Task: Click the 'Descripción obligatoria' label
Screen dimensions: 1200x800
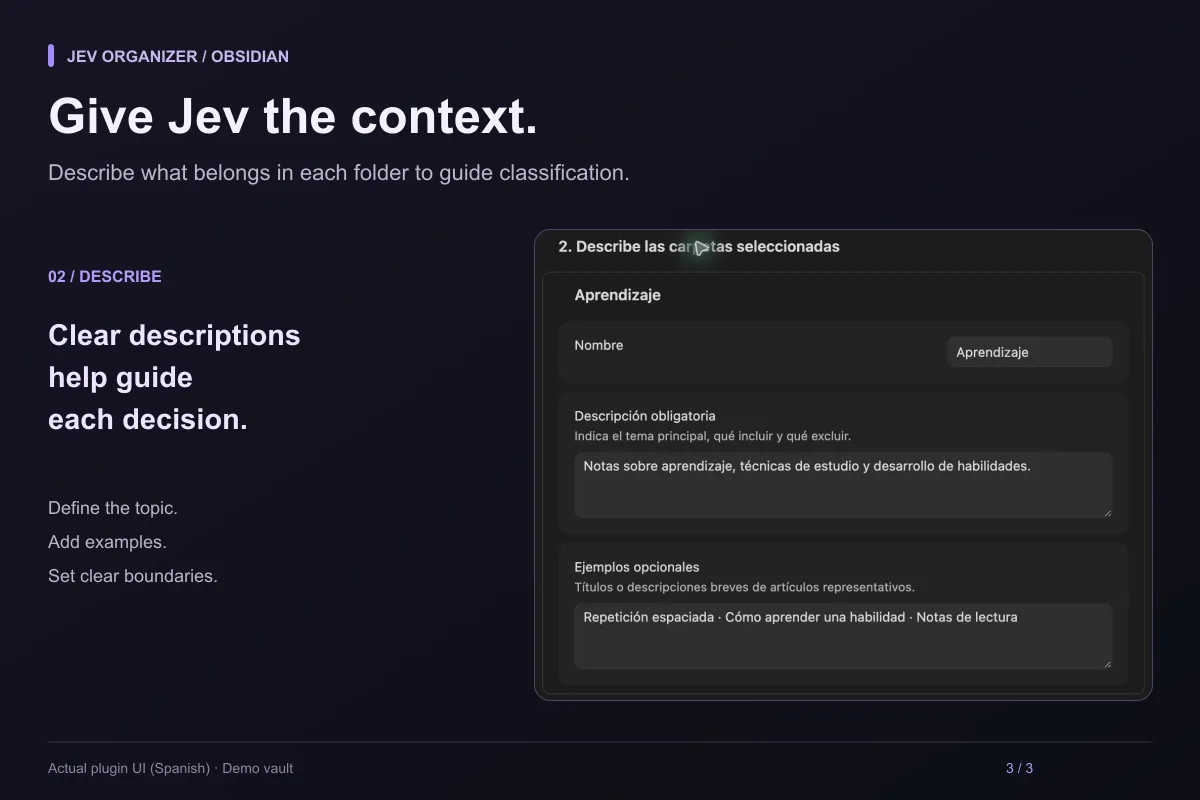Action: point(645,416)
